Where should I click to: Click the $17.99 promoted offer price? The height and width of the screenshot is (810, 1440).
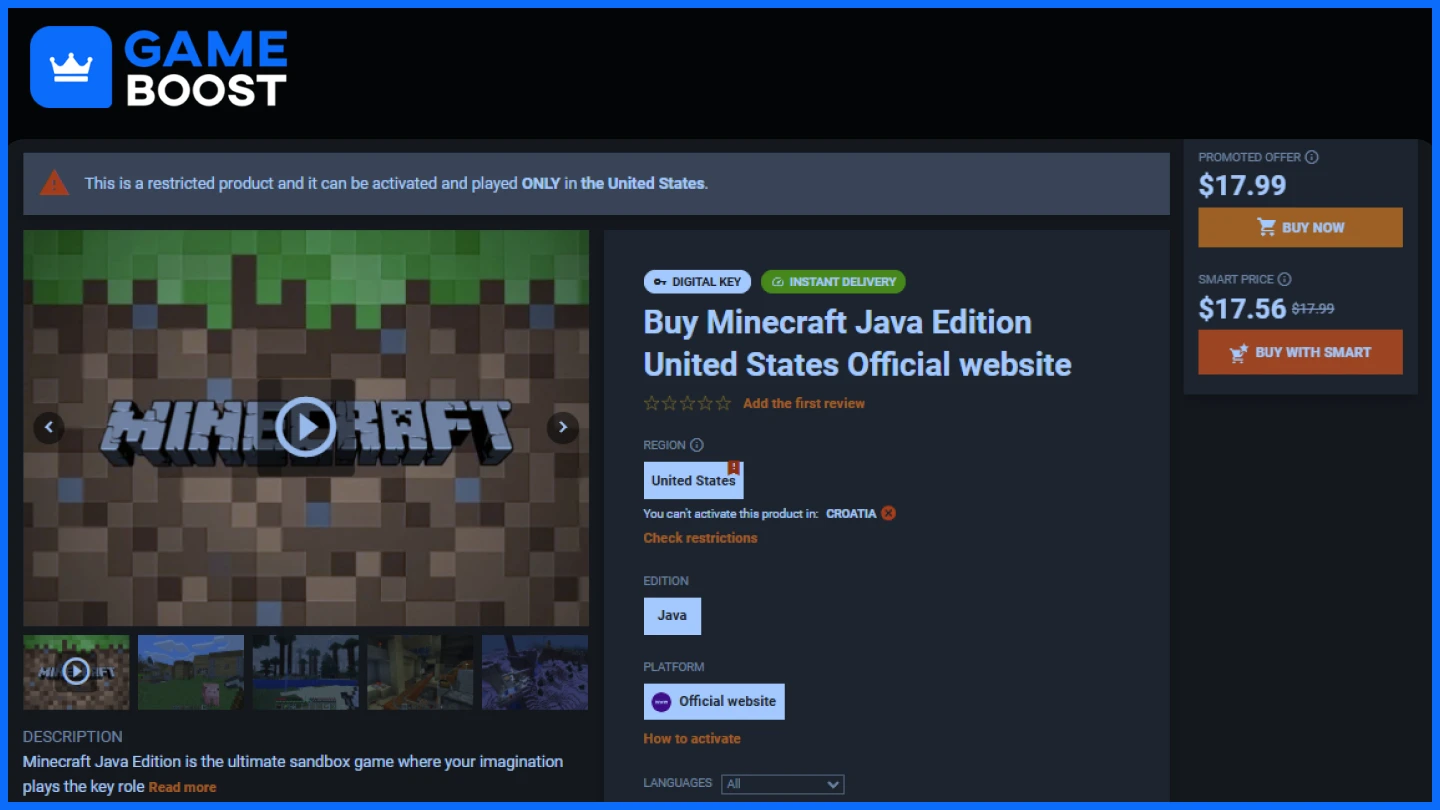(x=1243, y=186)
